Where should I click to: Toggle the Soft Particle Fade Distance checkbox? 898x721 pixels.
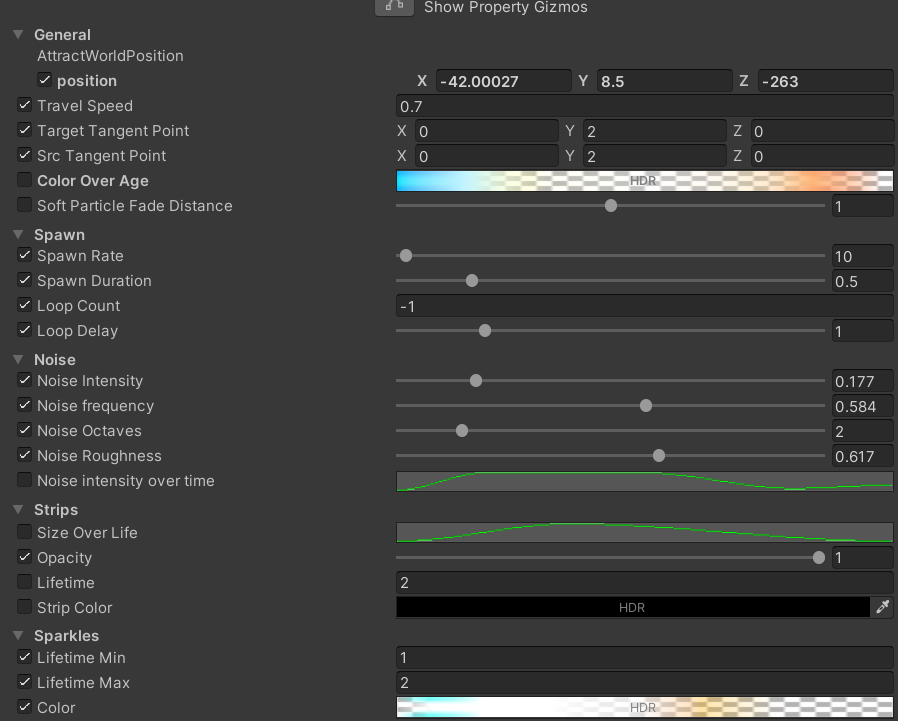(x=25, y=205)
